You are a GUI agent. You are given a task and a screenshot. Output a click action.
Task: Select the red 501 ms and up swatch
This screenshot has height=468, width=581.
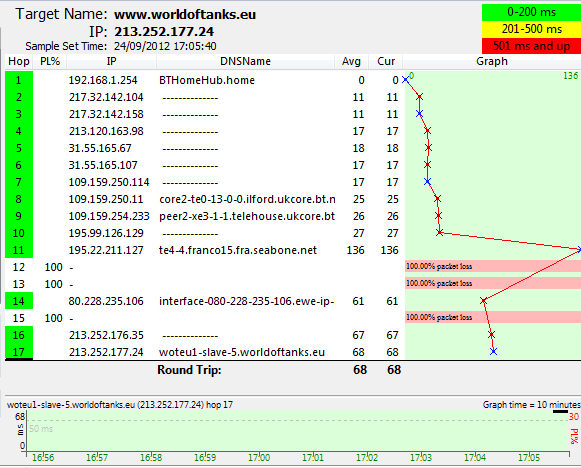(x=531, y=46)
